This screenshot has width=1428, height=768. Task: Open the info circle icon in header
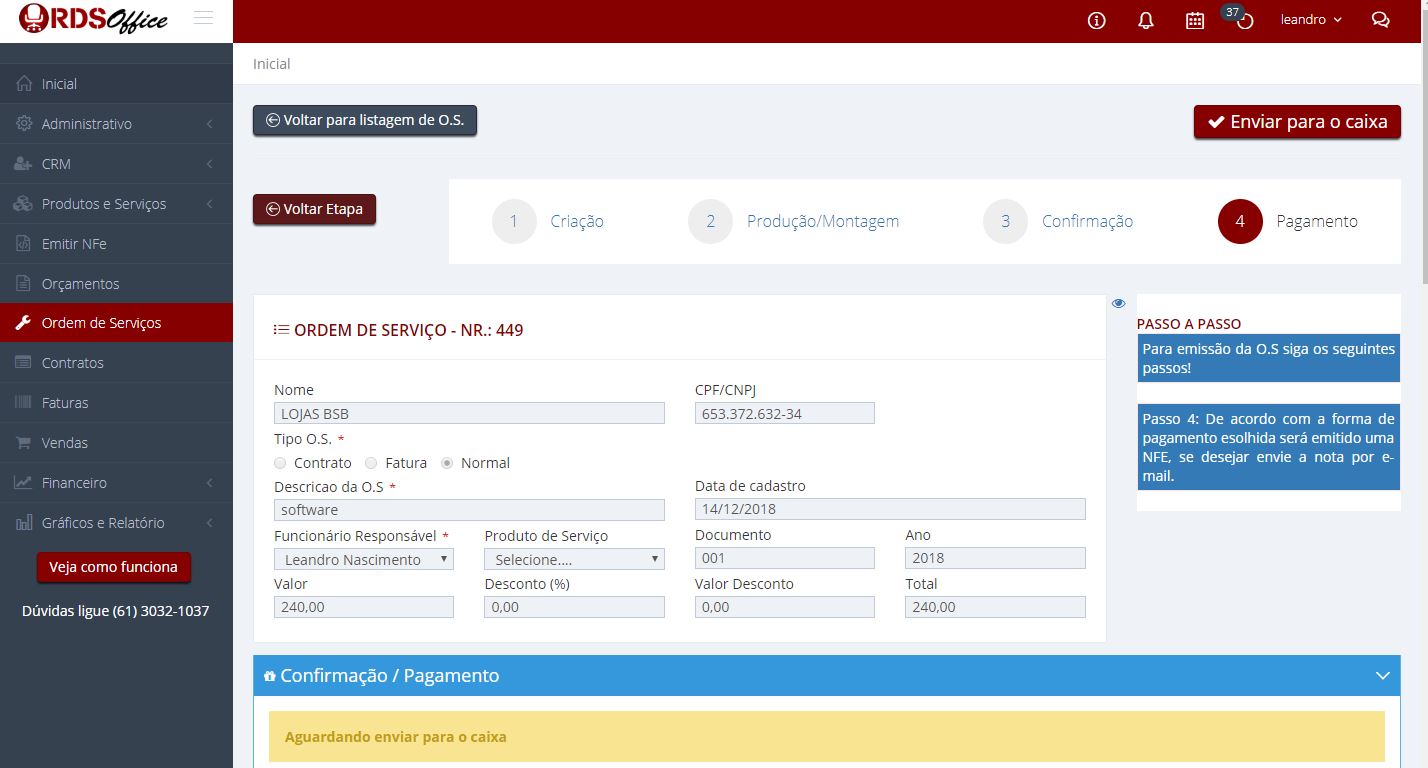(1097, 20)
